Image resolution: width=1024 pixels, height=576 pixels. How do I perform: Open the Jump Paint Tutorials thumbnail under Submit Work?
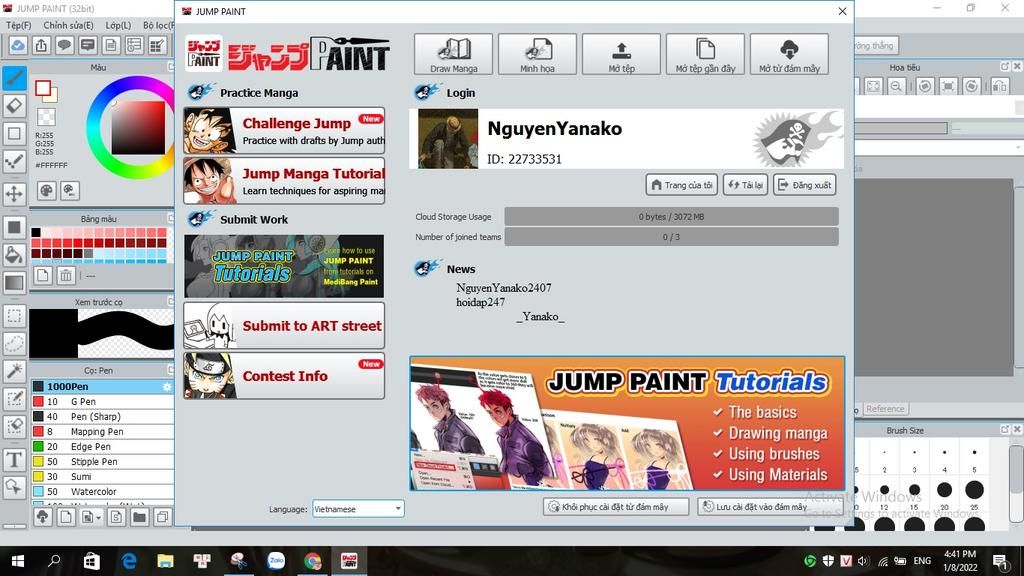(284, 266)
